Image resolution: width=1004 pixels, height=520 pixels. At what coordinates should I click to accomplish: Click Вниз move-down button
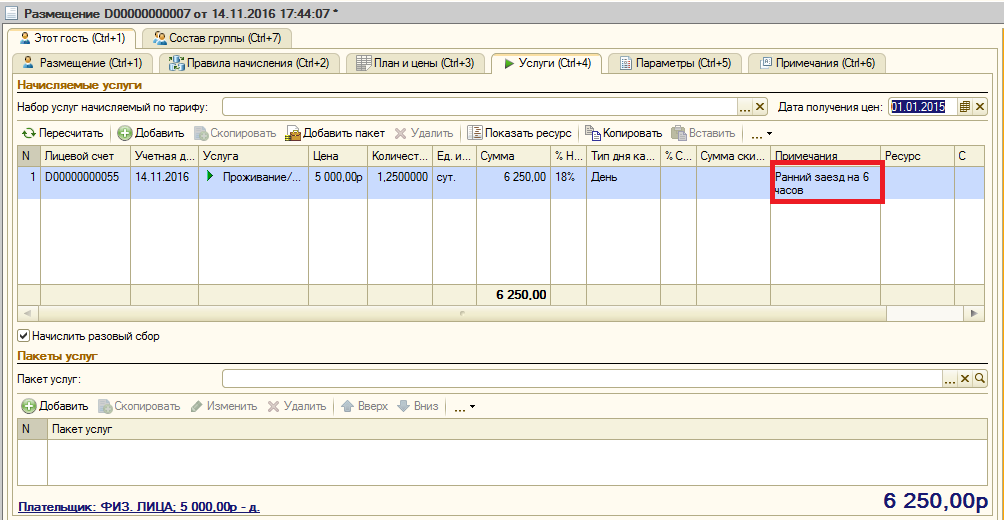click(x=417, y=406)
